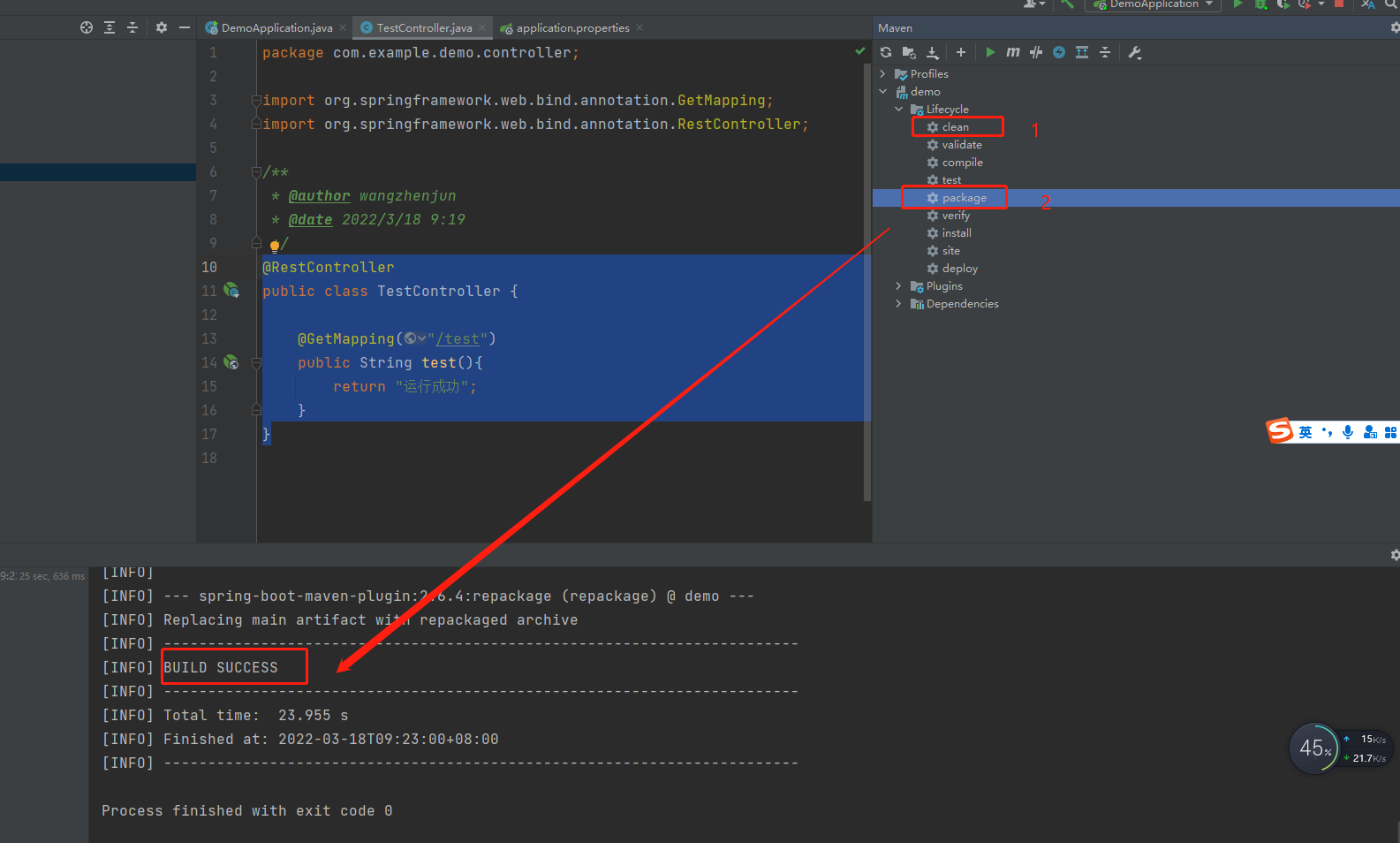Fold the Javadoc comment on line 6
Screen dimensions: 1400x843
[256, 171]
